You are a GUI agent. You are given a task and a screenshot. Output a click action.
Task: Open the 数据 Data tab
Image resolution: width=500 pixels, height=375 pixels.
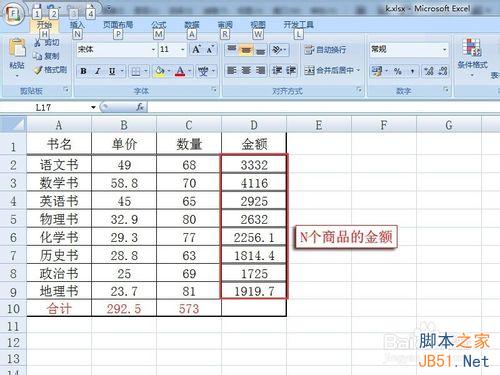click(192, 25)
